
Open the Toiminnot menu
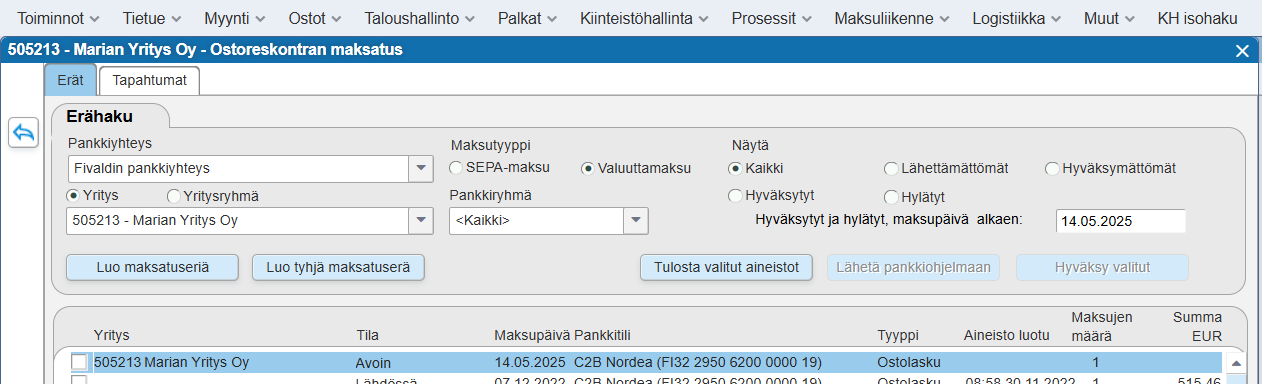coord(58,18)
